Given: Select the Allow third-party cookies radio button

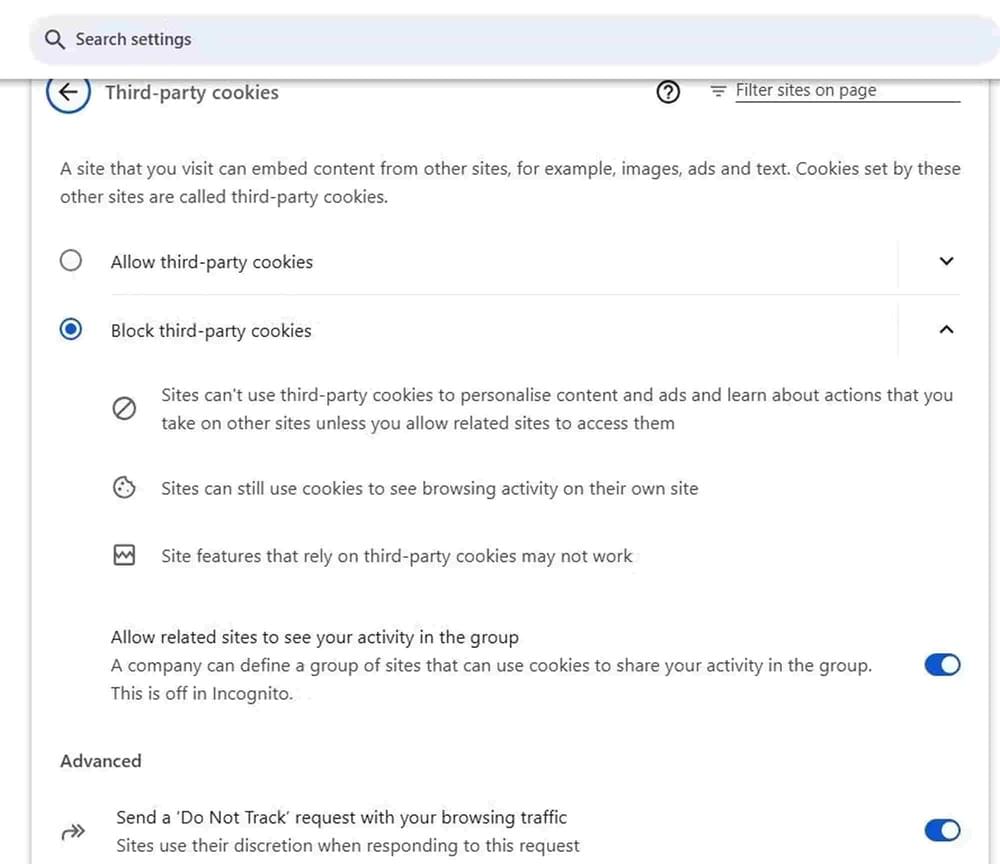Looking at the screenshot, I should pyautogui.click(x=71, y=262).
